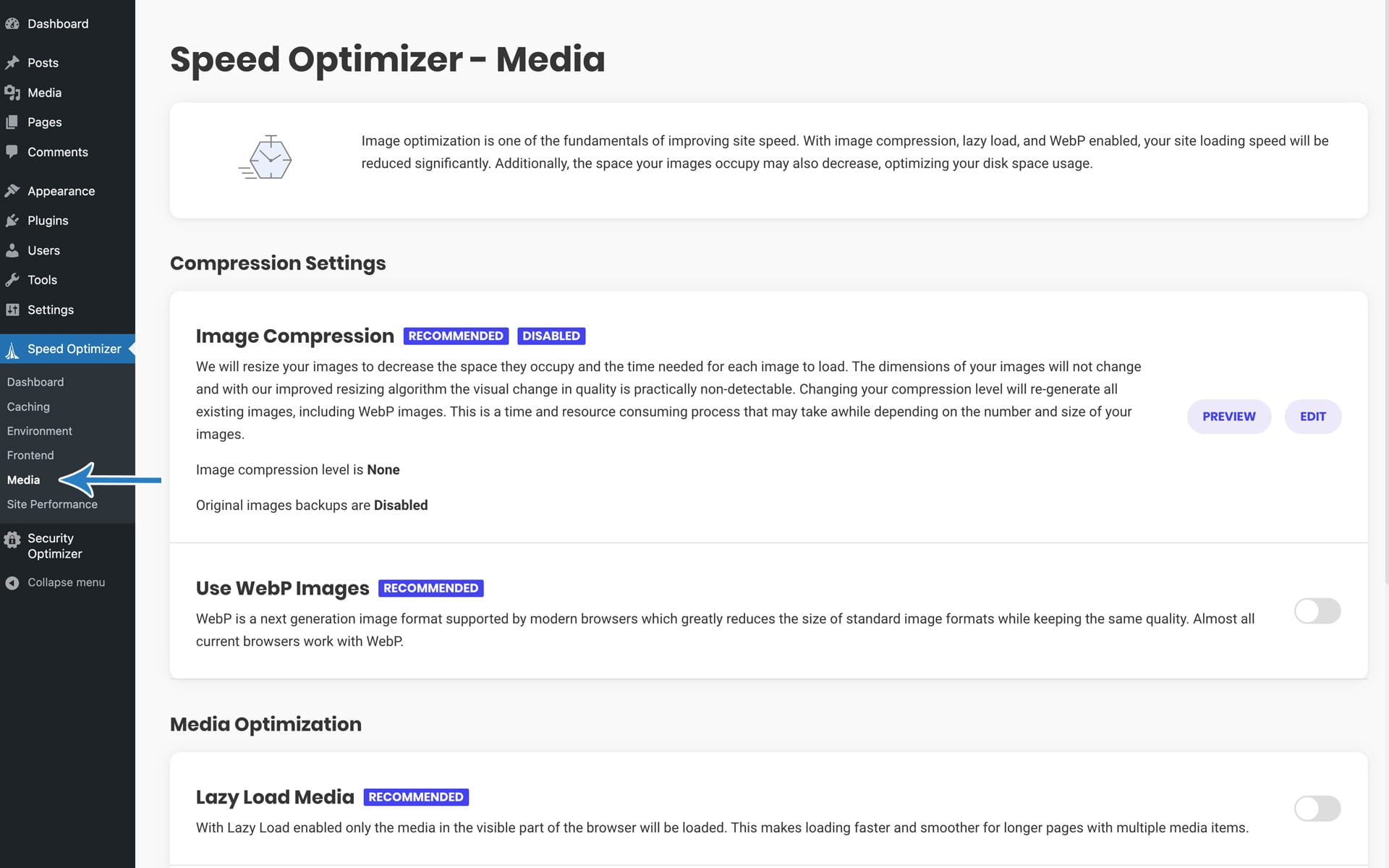Click the Pages menu item
Screen dimensions: 1389x868
(x=44, y=122)
